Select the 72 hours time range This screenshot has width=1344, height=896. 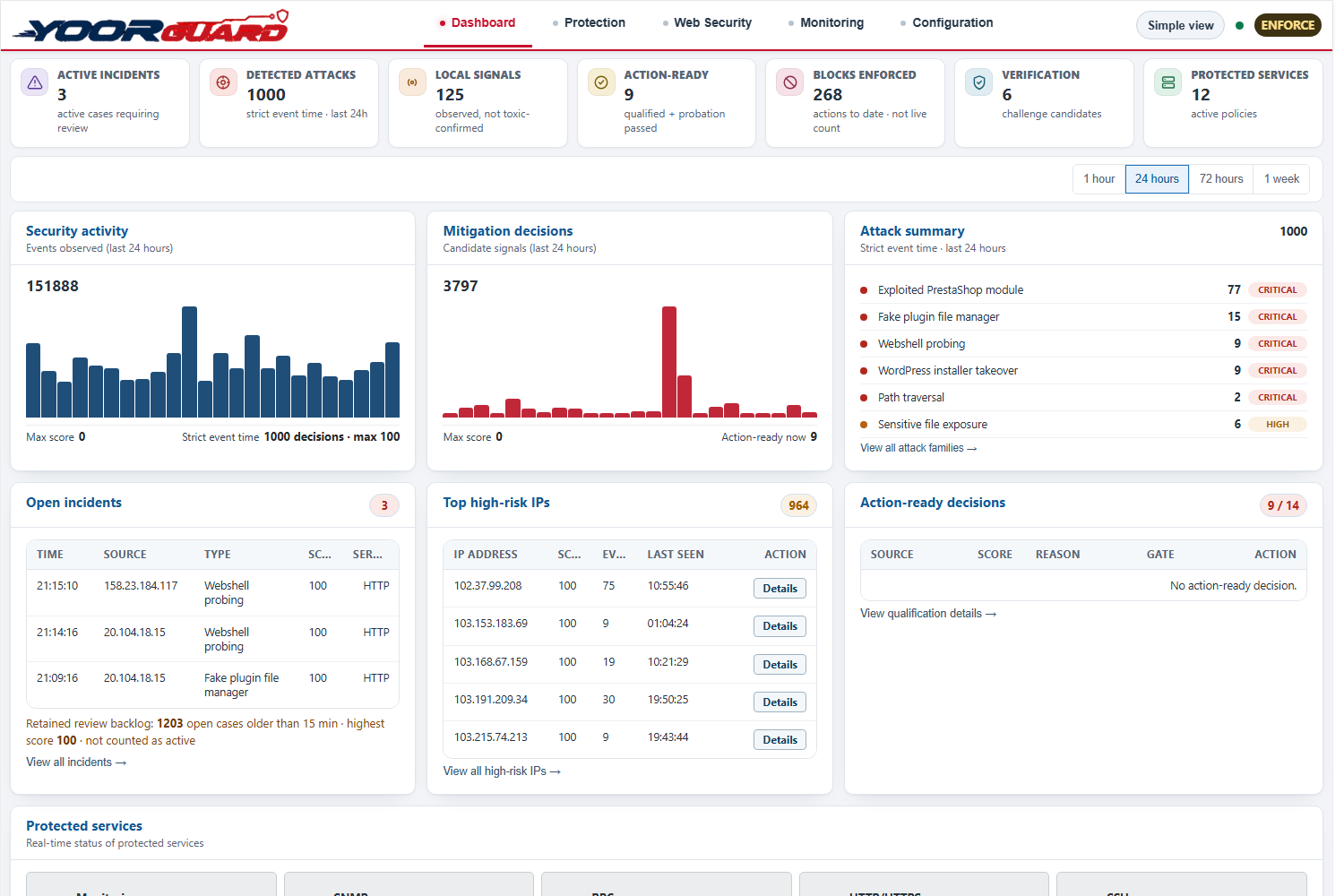1221,179
